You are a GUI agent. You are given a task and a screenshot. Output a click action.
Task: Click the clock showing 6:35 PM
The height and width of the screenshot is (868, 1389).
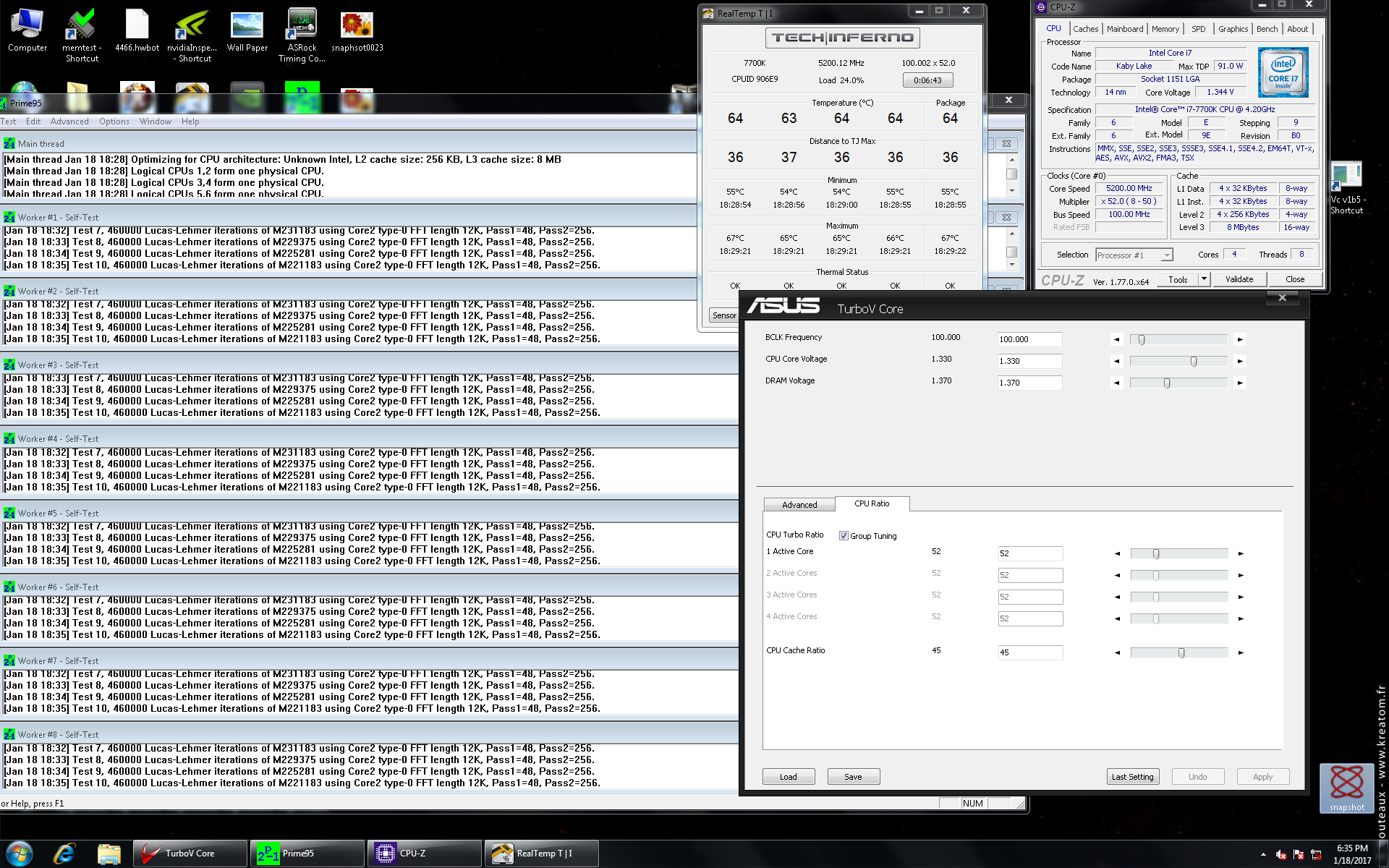(x=1351, y=848)
